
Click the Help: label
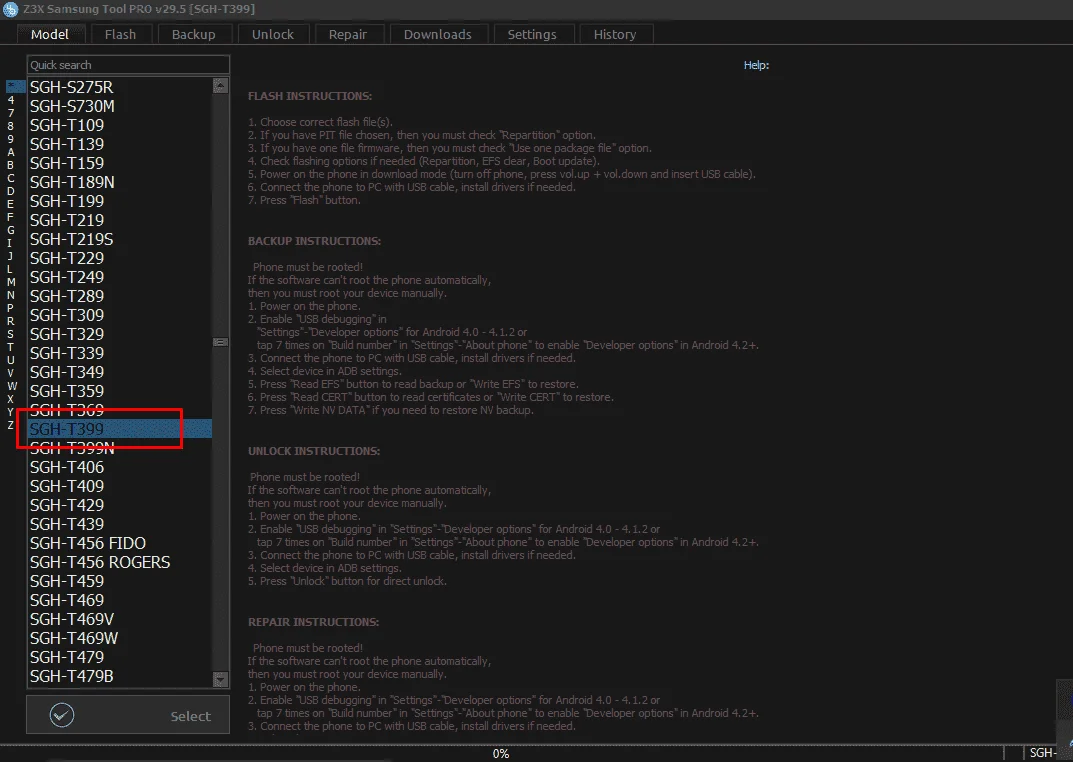click(756, 65)
